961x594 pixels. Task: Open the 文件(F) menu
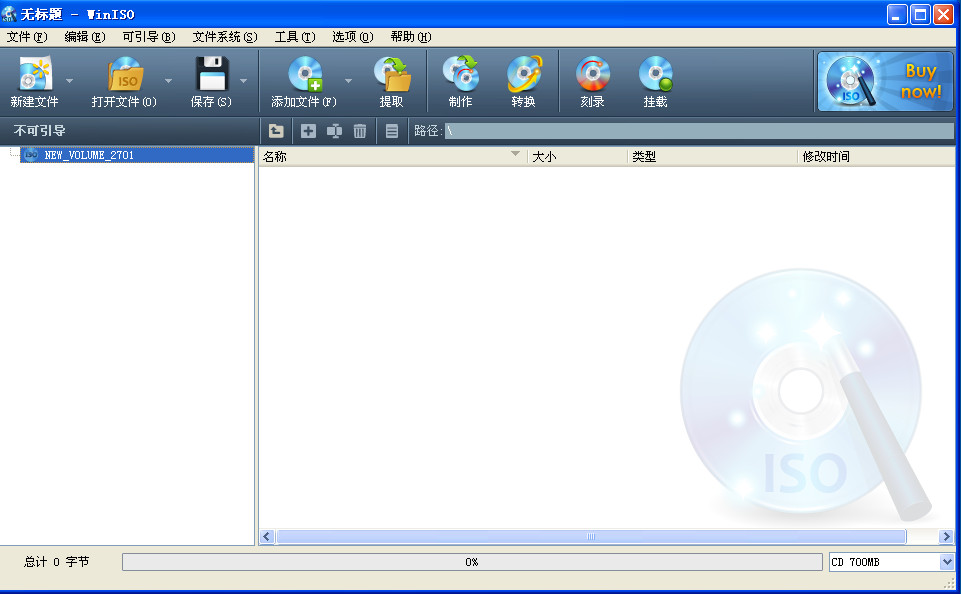click(x=27, y=37)
